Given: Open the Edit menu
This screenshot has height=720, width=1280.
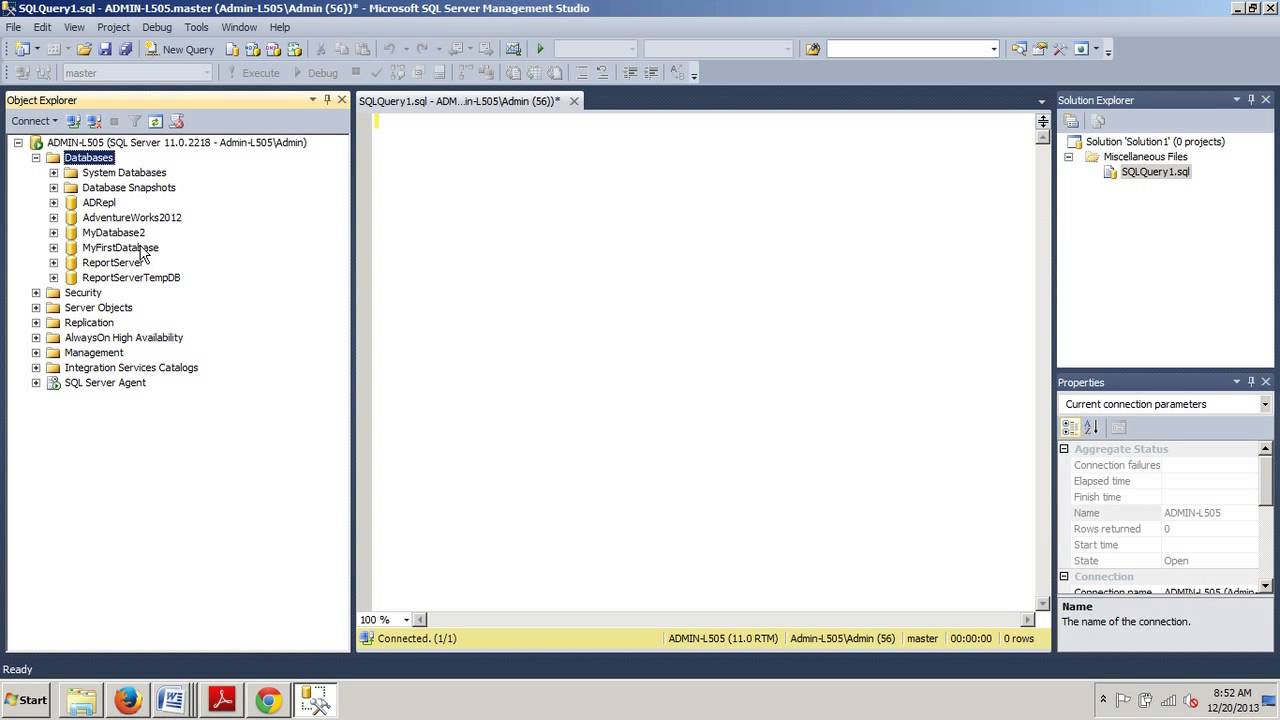Looking at the screenshot, I should coord(42,27).
